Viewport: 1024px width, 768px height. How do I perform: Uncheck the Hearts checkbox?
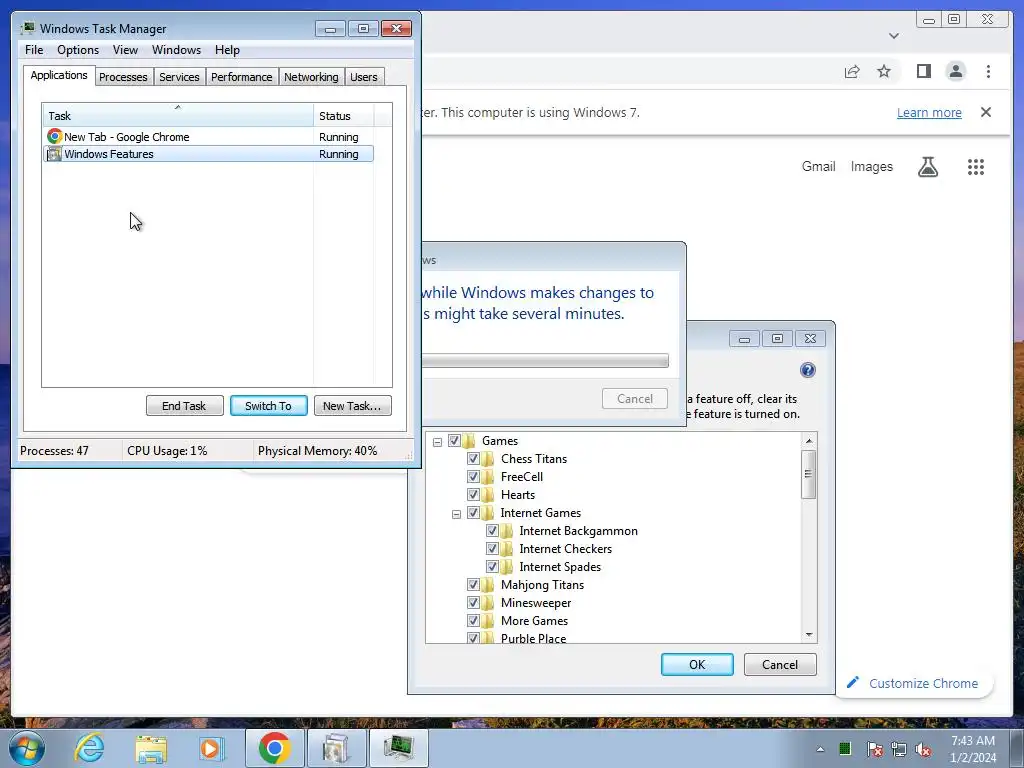(x=473, y=495)
